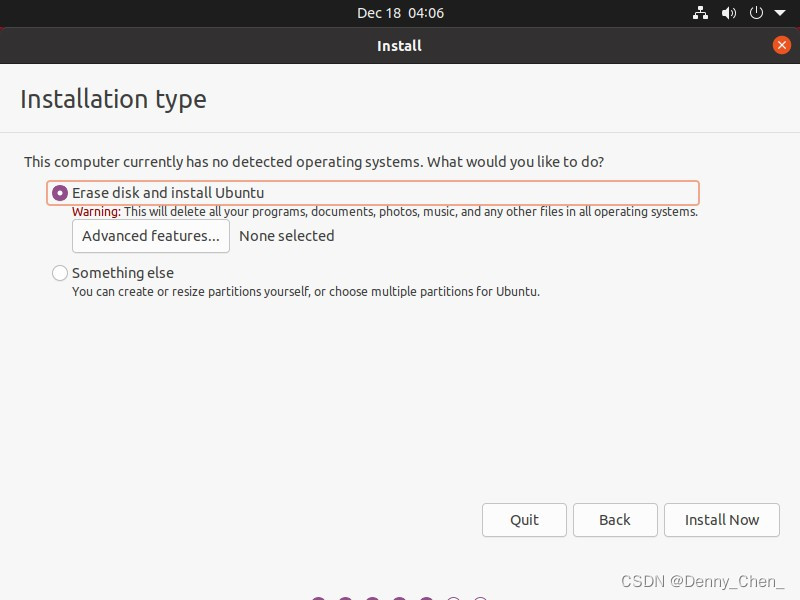Click the no detected operating systems question

click(314, 162)
